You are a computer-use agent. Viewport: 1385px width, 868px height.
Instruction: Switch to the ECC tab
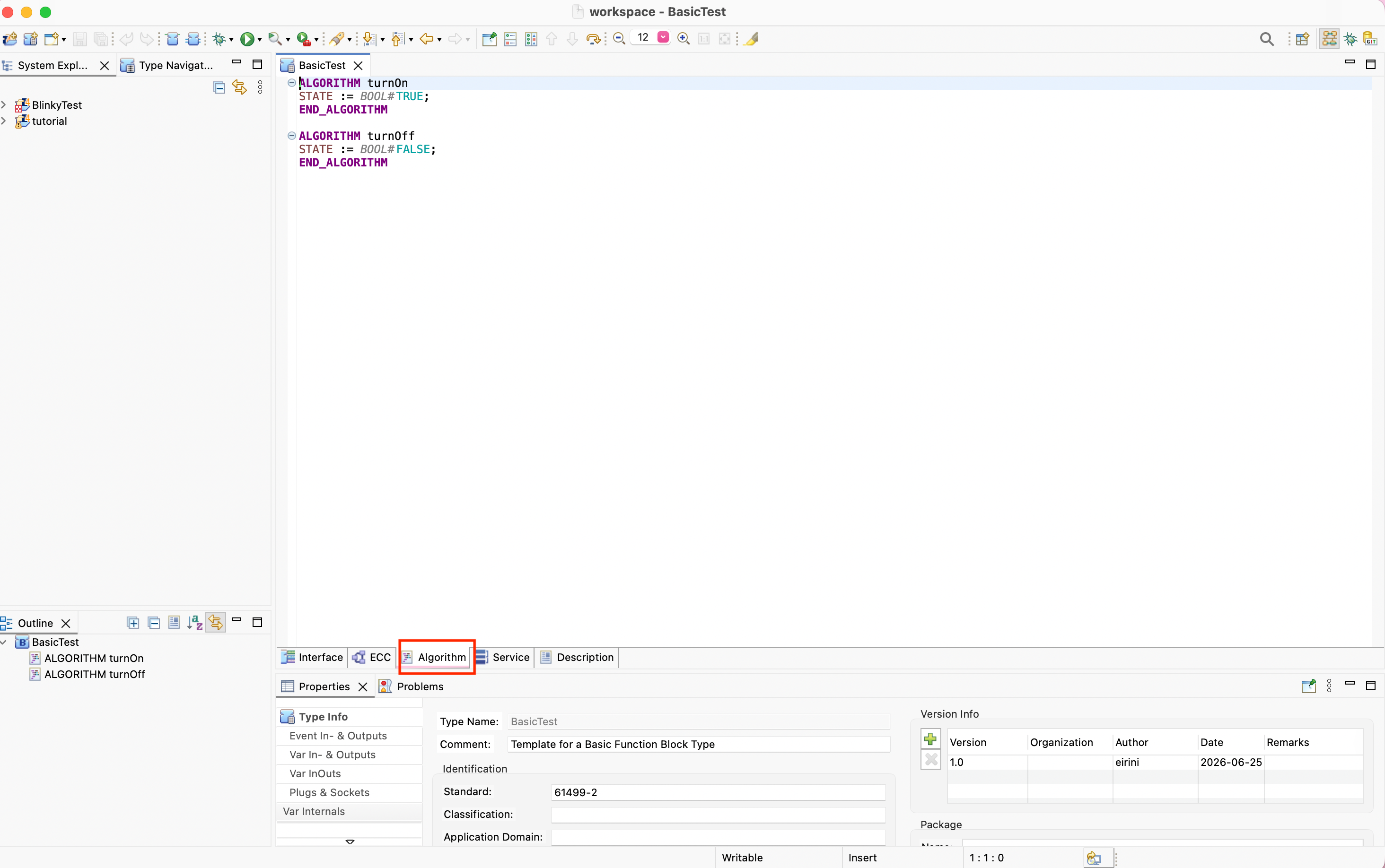(x=372, y=657)
